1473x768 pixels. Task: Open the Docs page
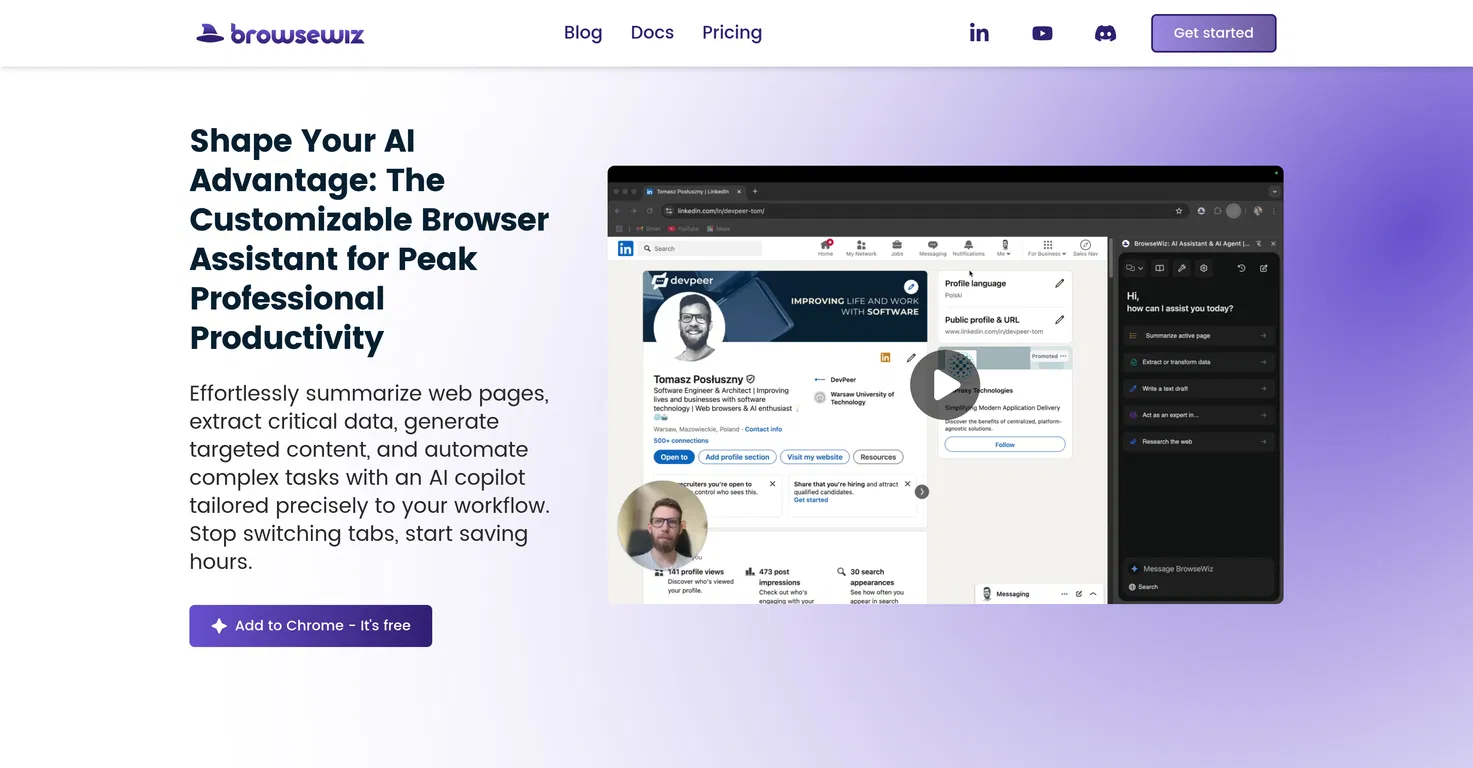tap(652, 33)
